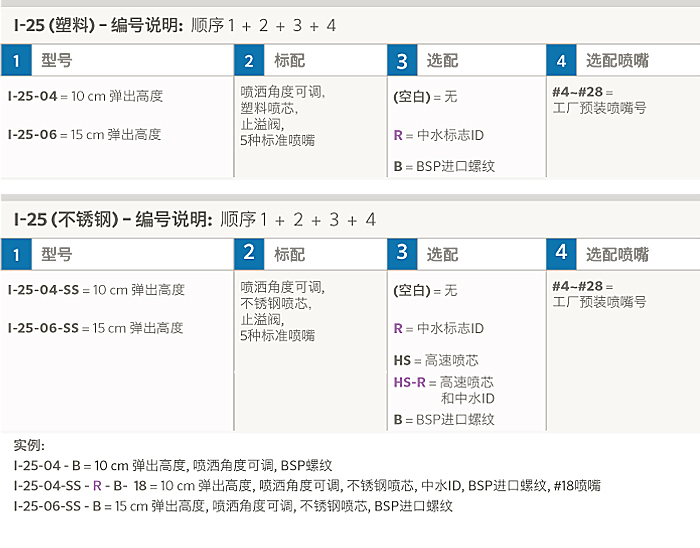Screen dimensions: 700x548
Task: Click the purple R option in the plastic table
Action: point(398,134)
